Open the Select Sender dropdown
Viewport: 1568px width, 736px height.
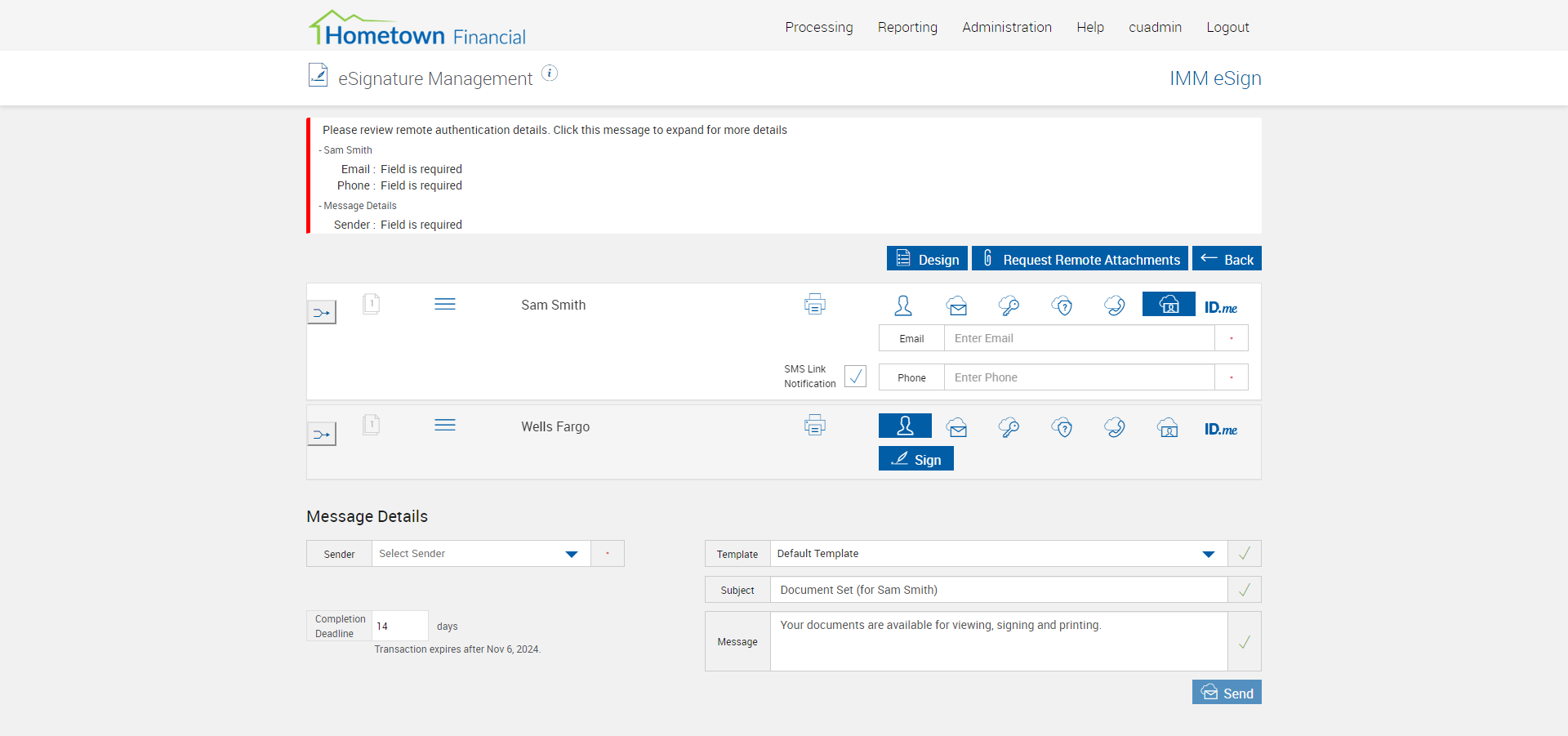coord(480,554)
